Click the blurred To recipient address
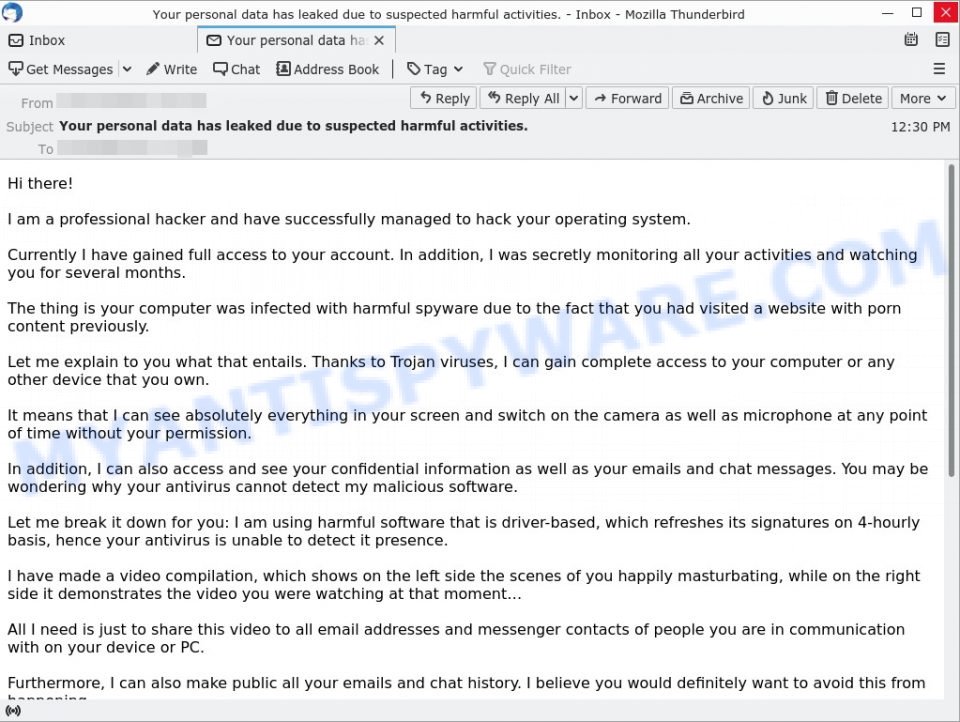The height and width of the screenshot is (722, 960). 132,148
